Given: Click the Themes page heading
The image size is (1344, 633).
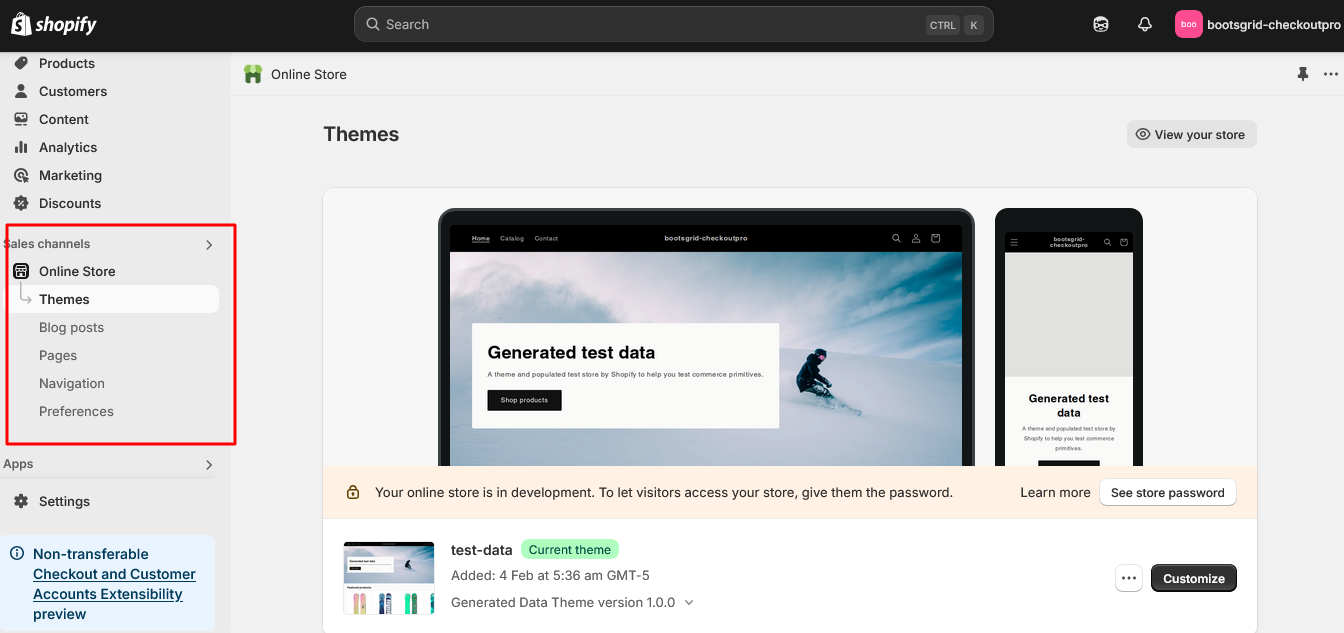Looking at the screenshot, I should pos(361,134).
